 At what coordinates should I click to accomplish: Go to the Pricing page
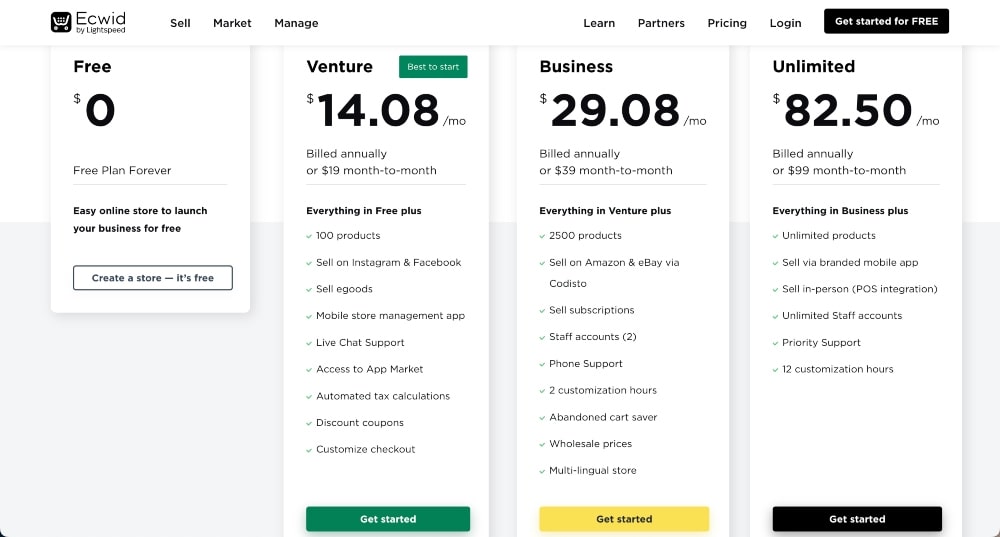(x=727, y=23)
